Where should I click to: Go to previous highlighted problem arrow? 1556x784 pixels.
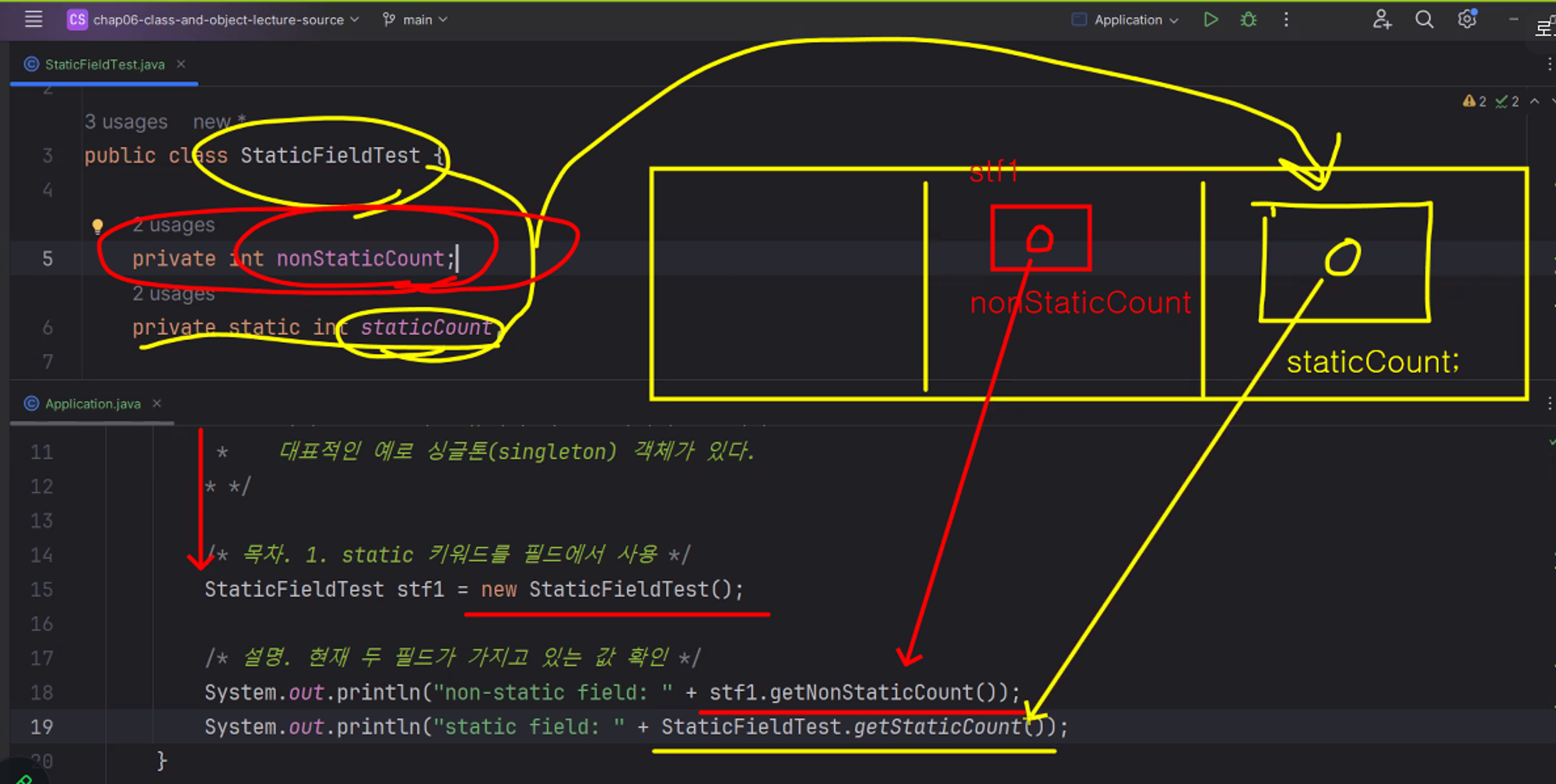pos(1534,101)
